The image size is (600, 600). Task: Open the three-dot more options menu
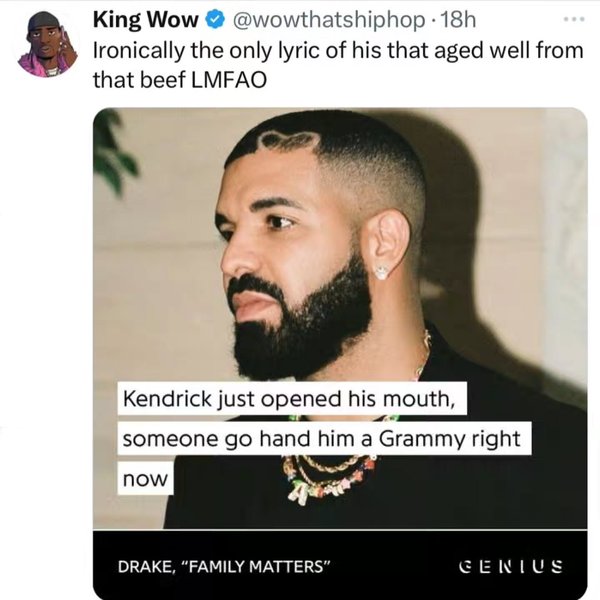click(574, 19)
